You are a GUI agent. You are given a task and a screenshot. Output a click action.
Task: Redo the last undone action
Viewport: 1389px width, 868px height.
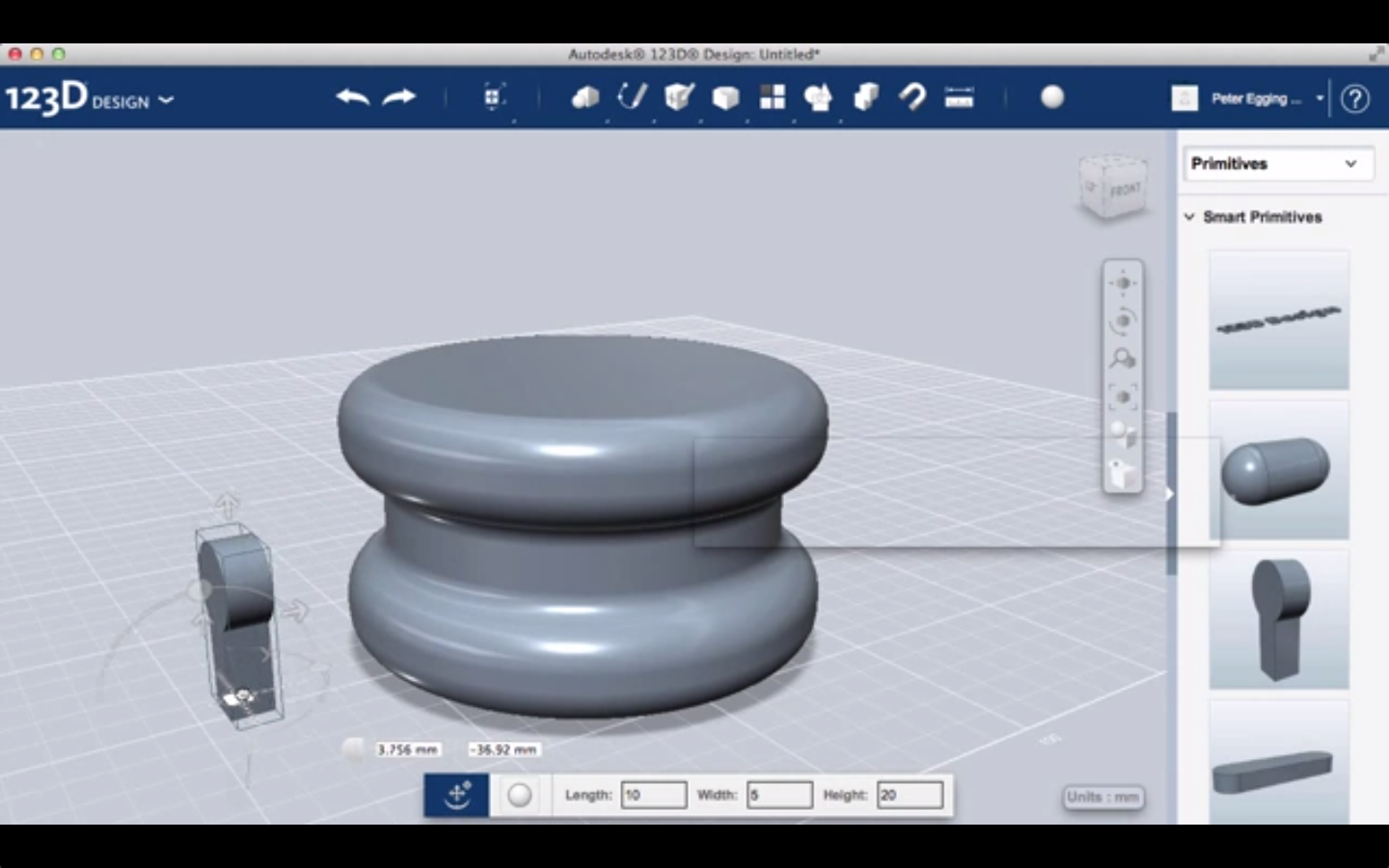point(398,96)
